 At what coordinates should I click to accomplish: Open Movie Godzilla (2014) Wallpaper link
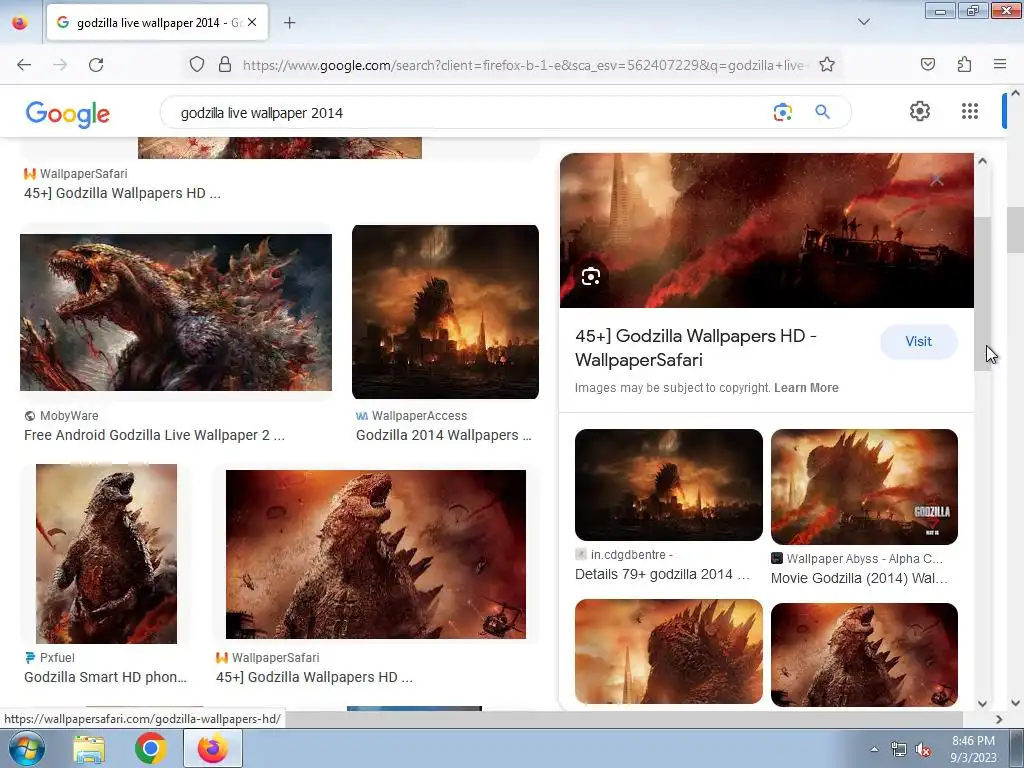tap(859, 578)
